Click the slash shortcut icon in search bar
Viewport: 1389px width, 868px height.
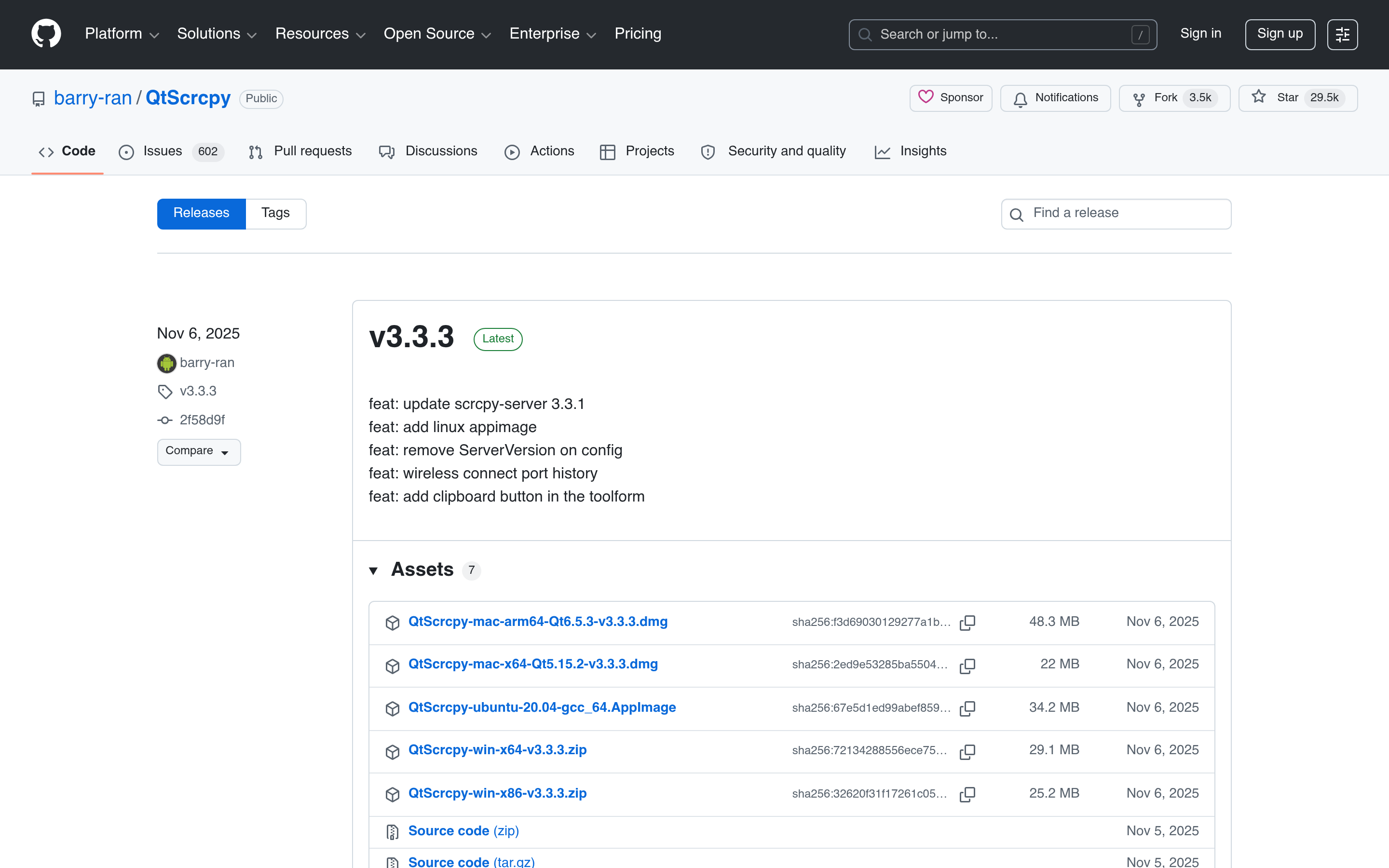click(1140, 34)
